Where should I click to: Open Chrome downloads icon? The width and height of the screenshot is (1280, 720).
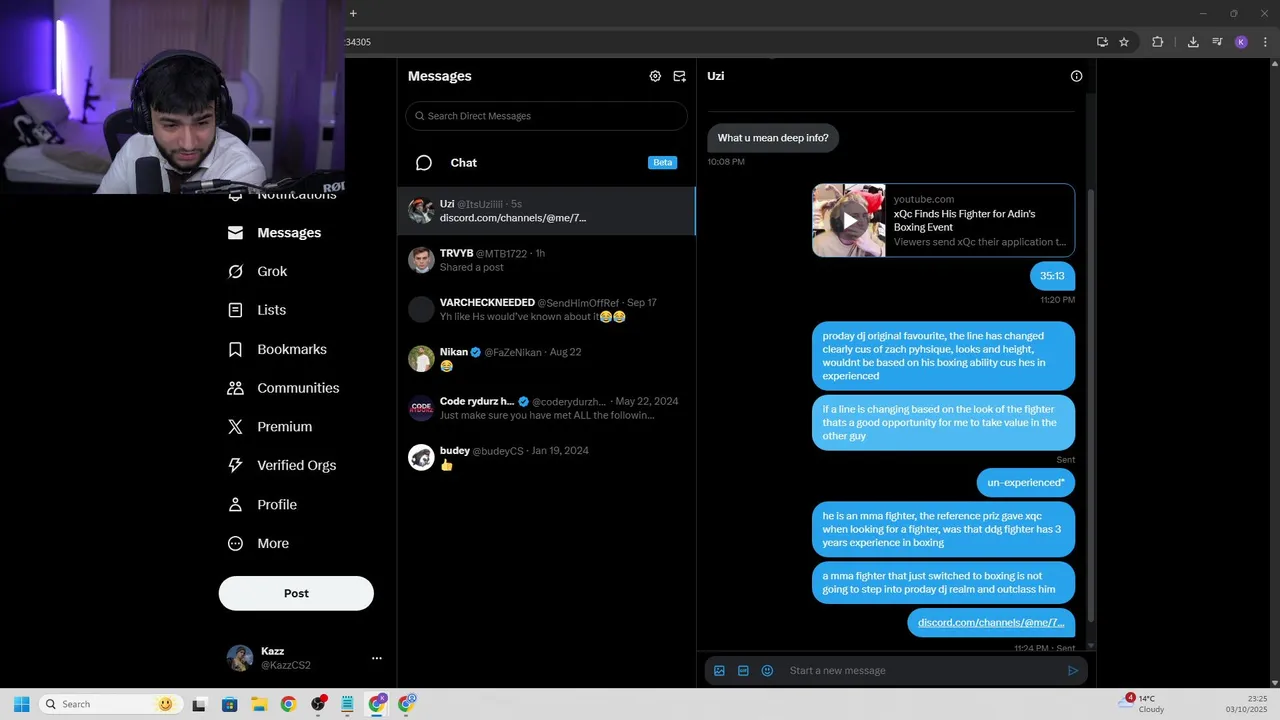tap(1193, 42)
